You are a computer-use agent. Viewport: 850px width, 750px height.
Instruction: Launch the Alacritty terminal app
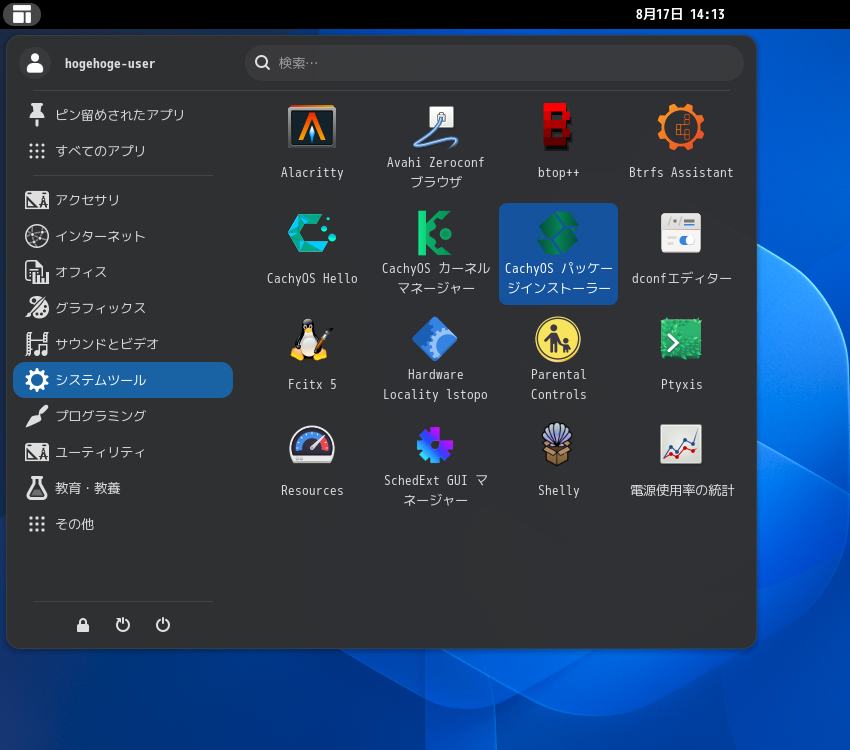pos(312,143)
